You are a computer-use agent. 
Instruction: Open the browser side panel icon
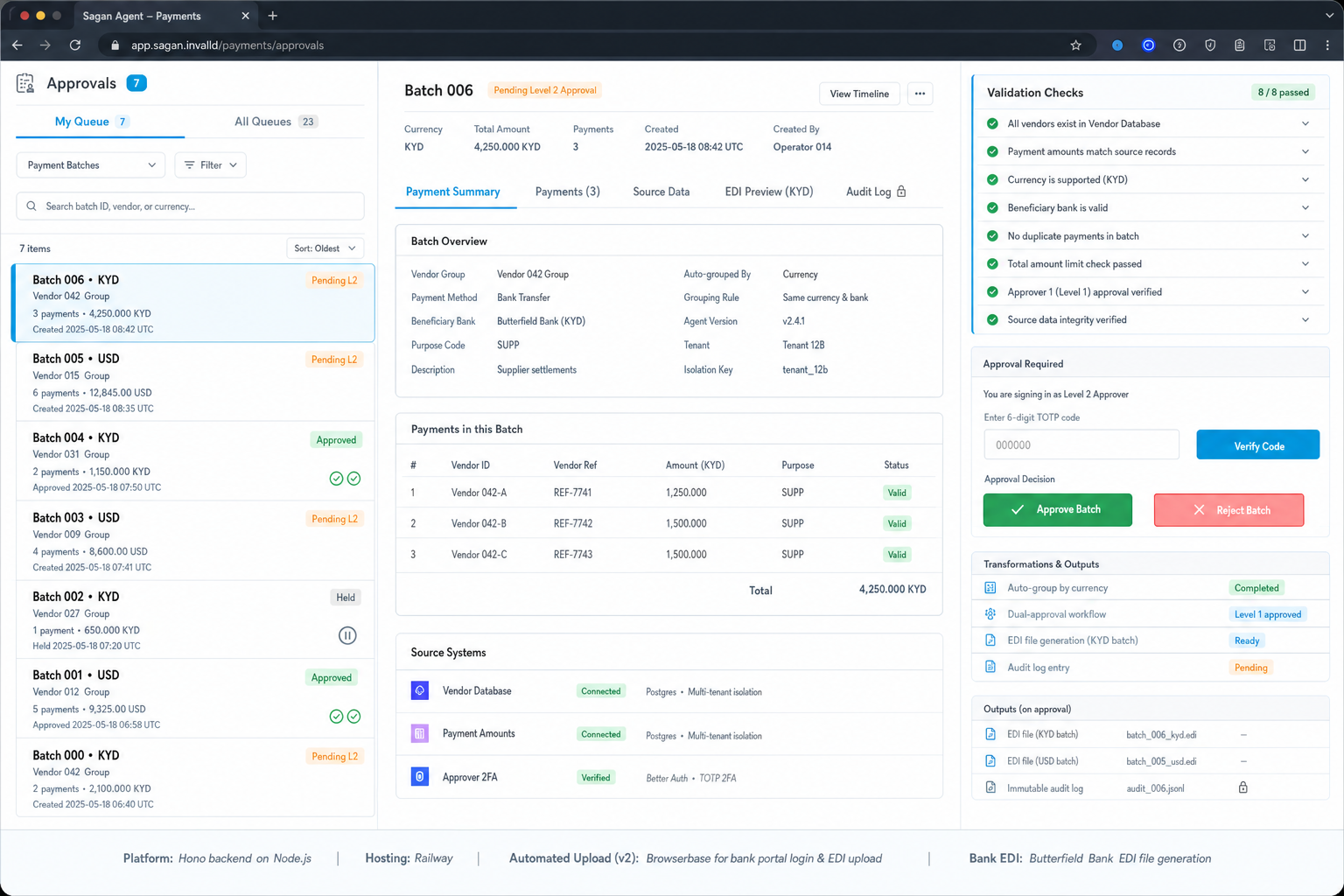[x=1299, y=45]
